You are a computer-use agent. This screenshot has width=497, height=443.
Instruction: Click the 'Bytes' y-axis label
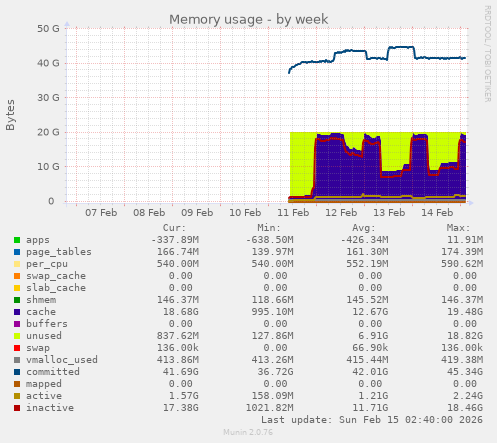pyautogui.click(x=10, y=115)
